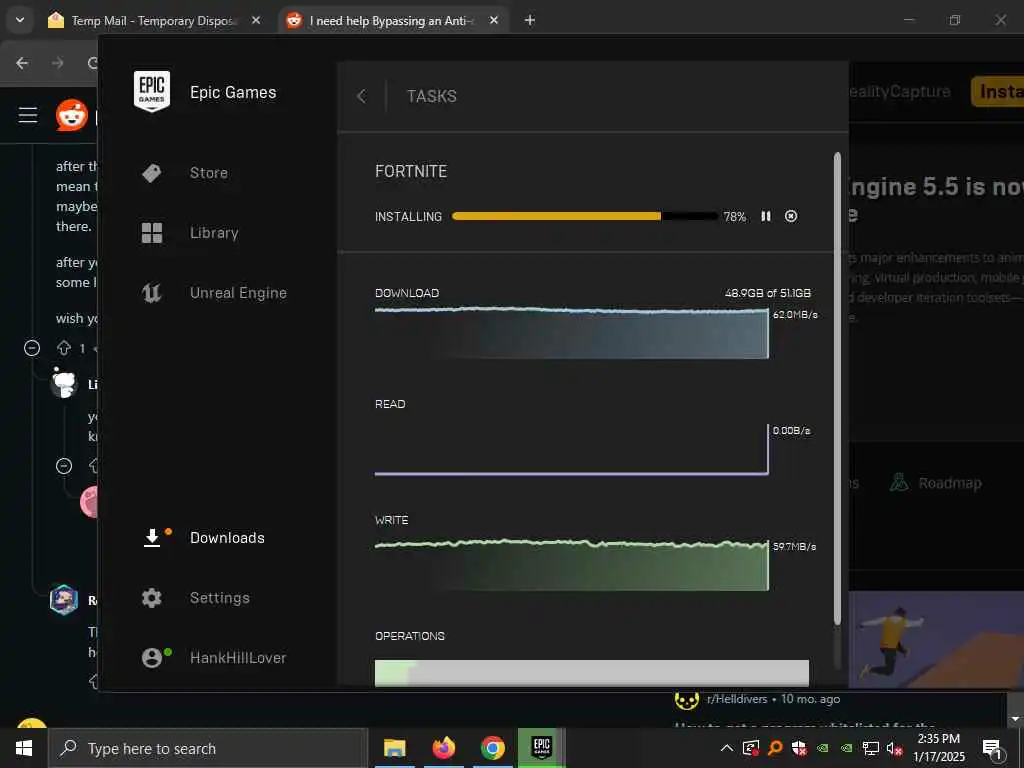Open the Downloads section
Screen dimensions: 1024x768
[227, 538]
